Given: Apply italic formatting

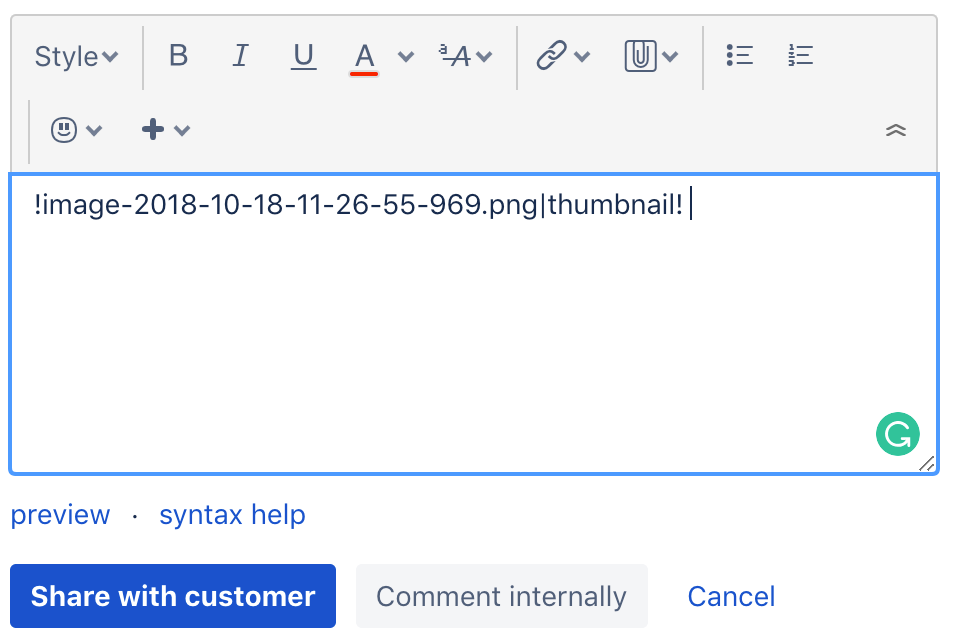Looking at the screenshot, I should tap(240, 56).
